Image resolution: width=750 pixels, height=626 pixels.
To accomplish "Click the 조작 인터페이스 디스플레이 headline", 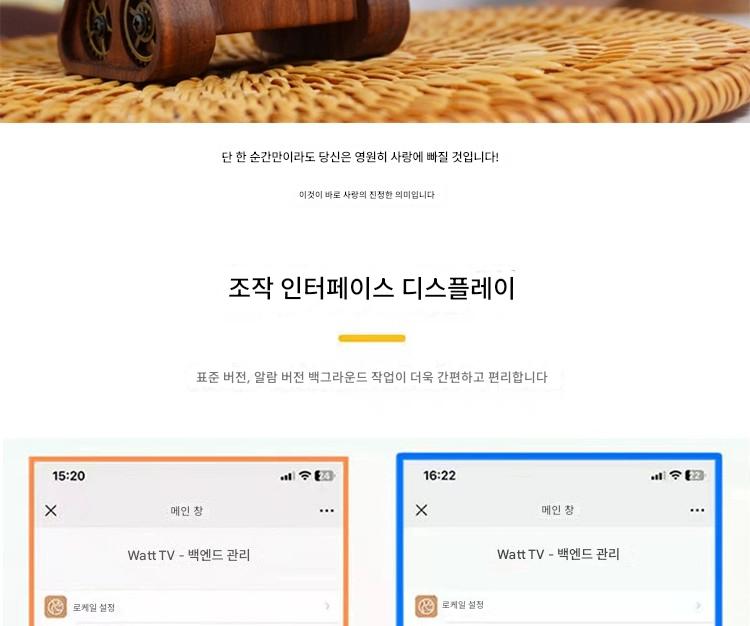I will [x=372, y=288].
